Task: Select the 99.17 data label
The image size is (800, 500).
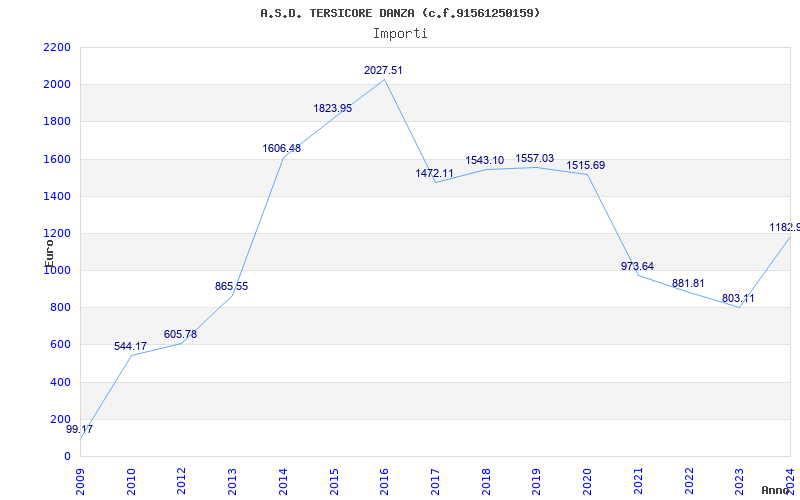Action: (80, 429)
